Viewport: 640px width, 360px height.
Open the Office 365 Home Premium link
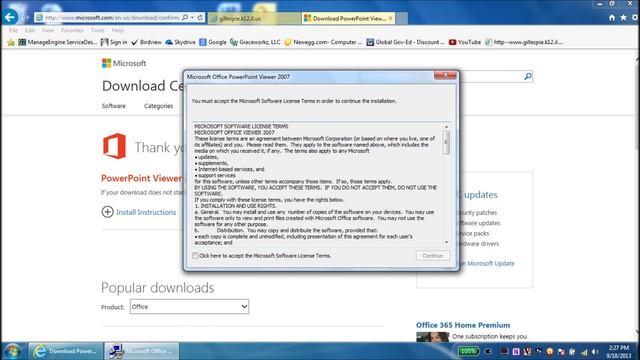point(463,325)
